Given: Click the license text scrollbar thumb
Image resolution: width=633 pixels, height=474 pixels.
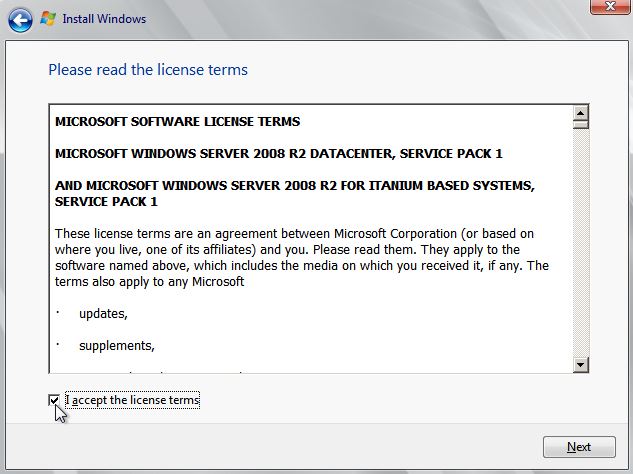Looking at the screenshot, I should [x=581, y=125].
